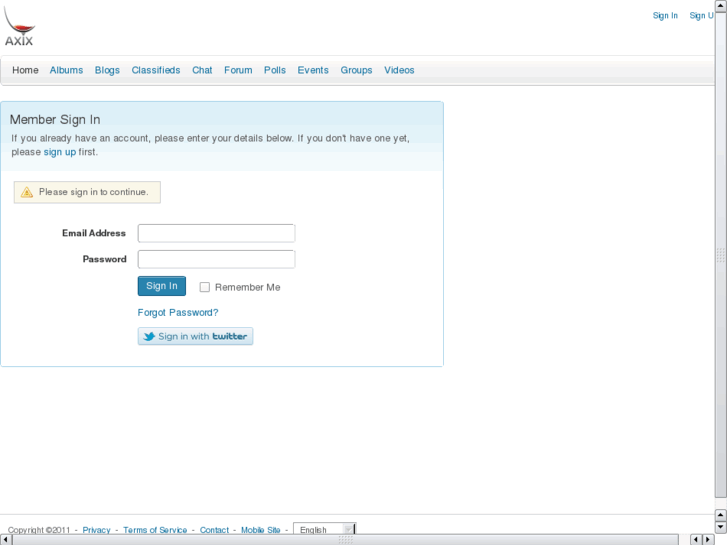Image resolution: width=727 pixels, height=545 pixels.
Task: Click the Please sign in to continue notice
Action: [87, 192]
